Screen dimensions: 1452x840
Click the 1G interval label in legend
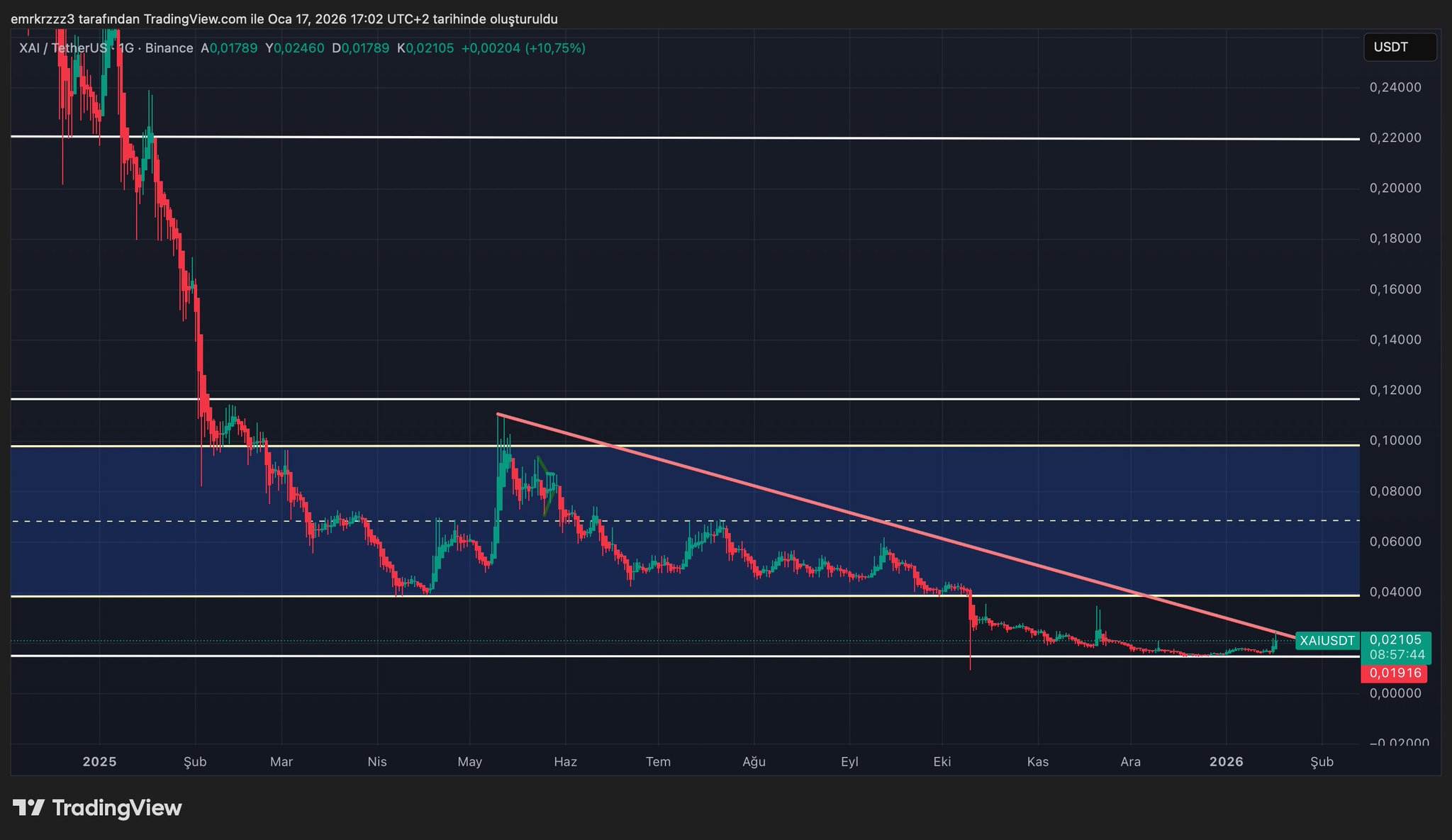(x=126, y=48)
